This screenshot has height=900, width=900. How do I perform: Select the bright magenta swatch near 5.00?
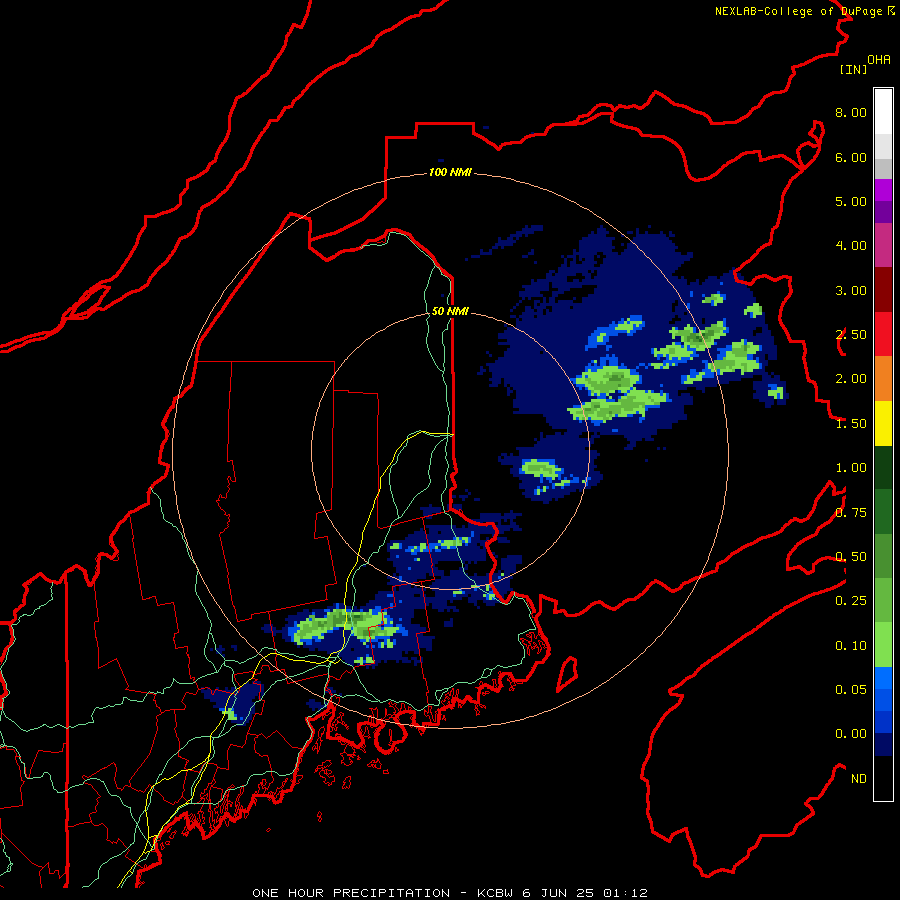click(883, 190)
